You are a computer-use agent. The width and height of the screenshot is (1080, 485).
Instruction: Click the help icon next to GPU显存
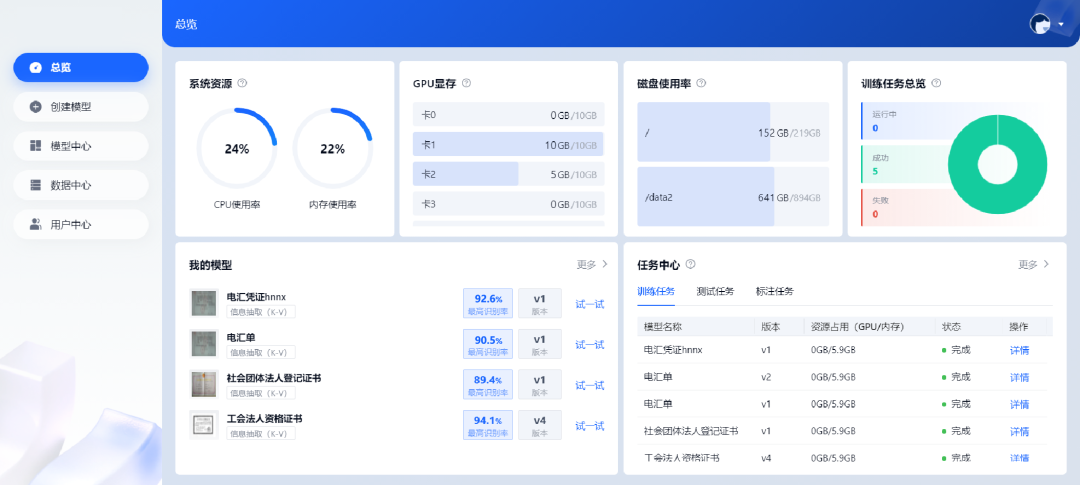pyautogui.click(x=466, y=83)
